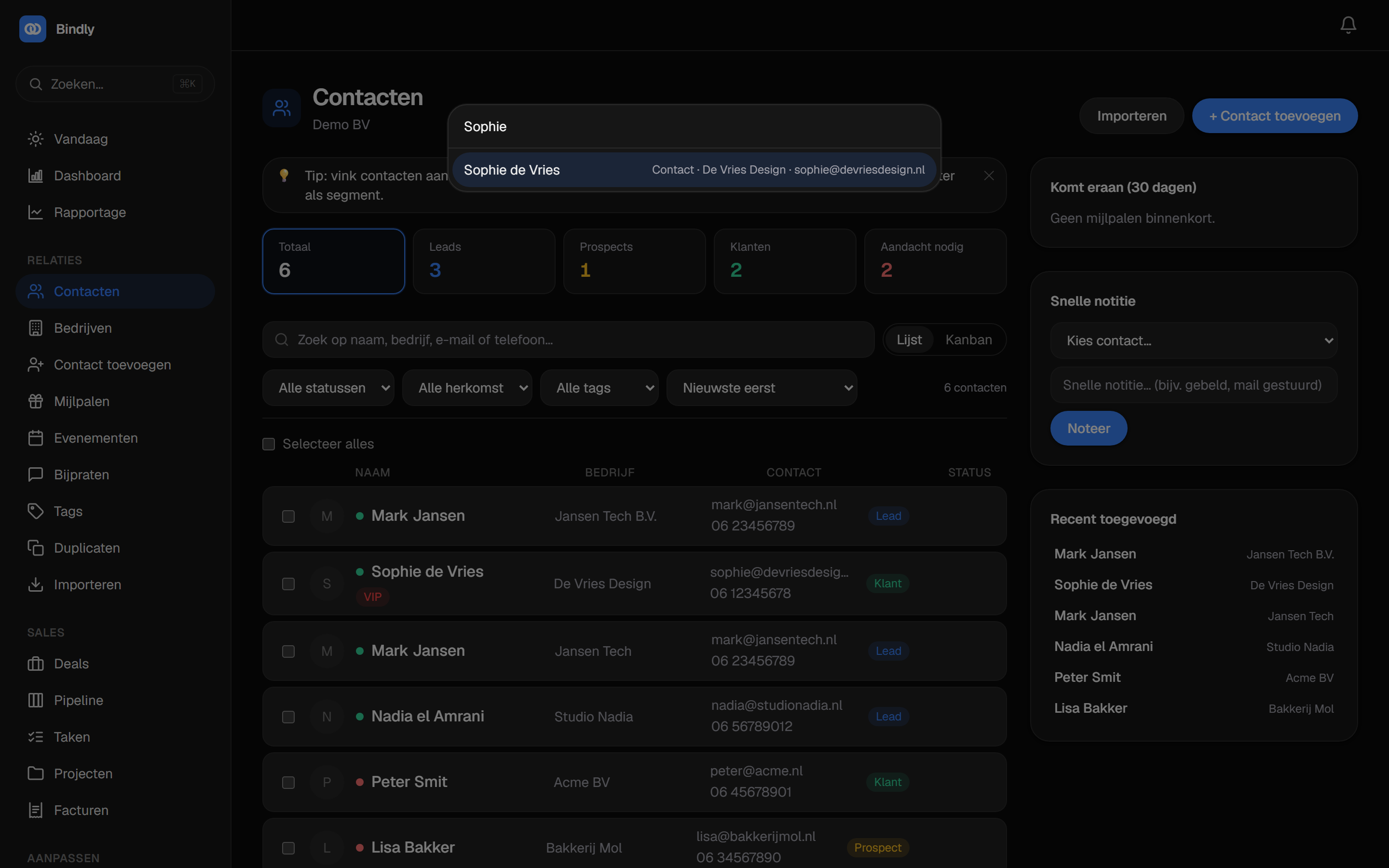Screen dimensions: 1389x868
Task: Check the Selecteer alles checkbox
Action: click(x=269, y=444)
